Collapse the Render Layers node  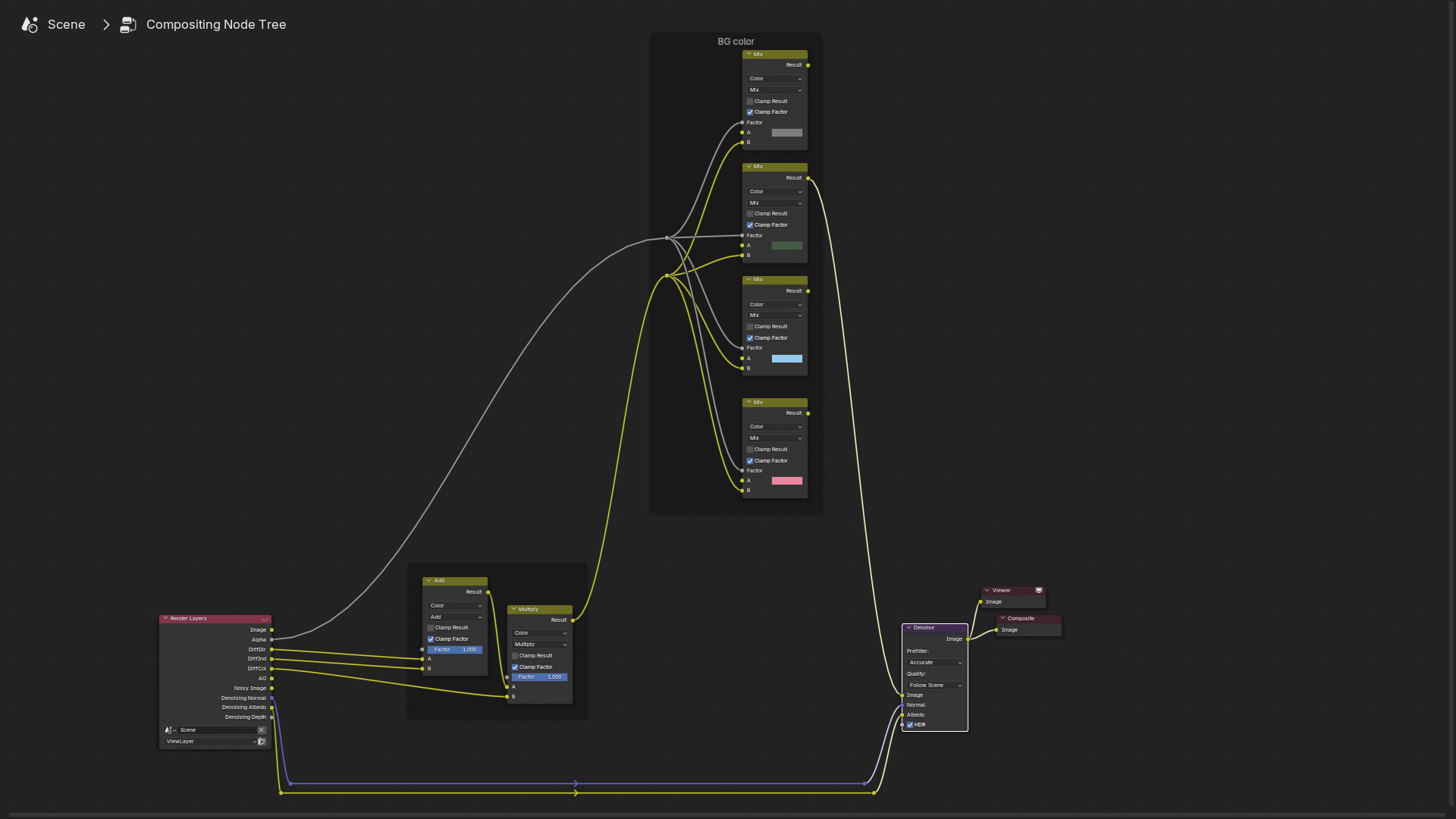tap(165, 619)
